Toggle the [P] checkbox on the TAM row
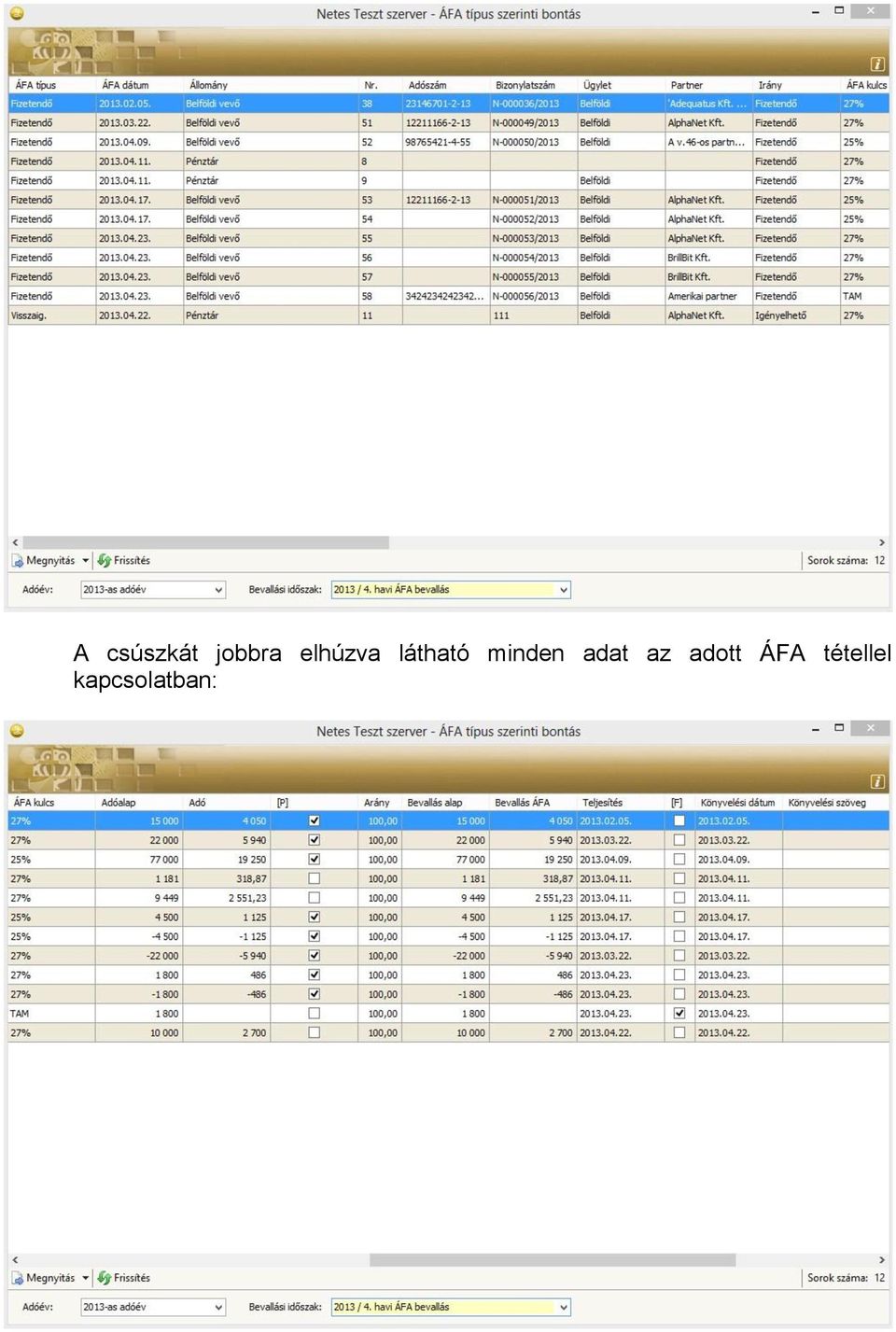Viewport: 896px width, 1332px height. click(314, 1014)
